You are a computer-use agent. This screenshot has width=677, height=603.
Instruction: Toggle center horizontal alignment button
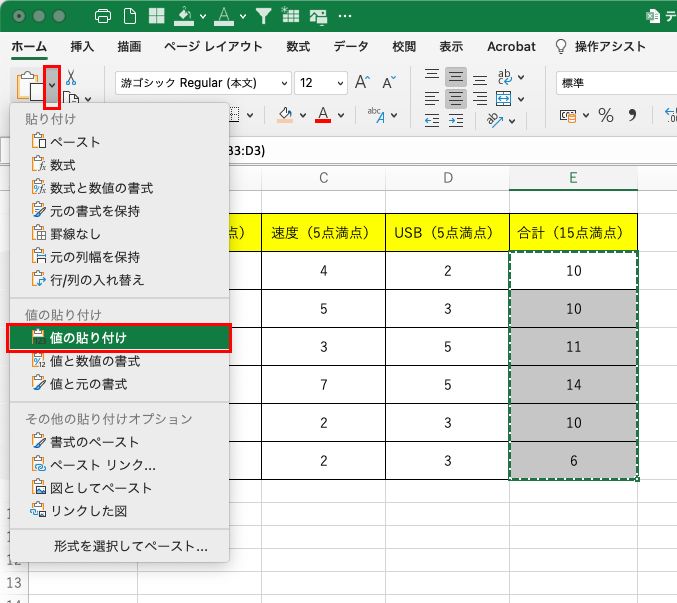(456, 99)
